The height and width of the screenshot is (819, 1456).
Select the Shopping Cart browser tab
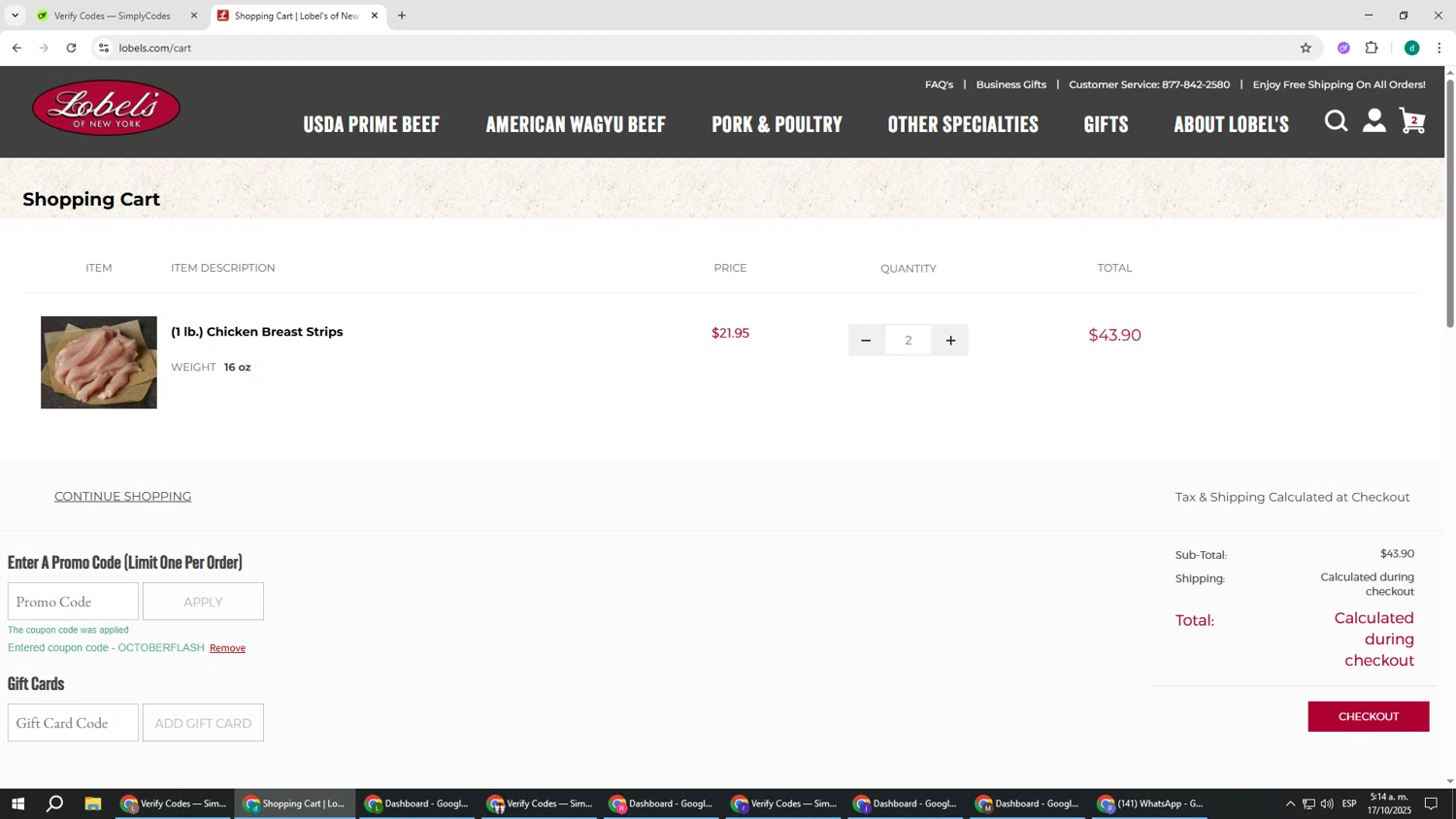296,16
